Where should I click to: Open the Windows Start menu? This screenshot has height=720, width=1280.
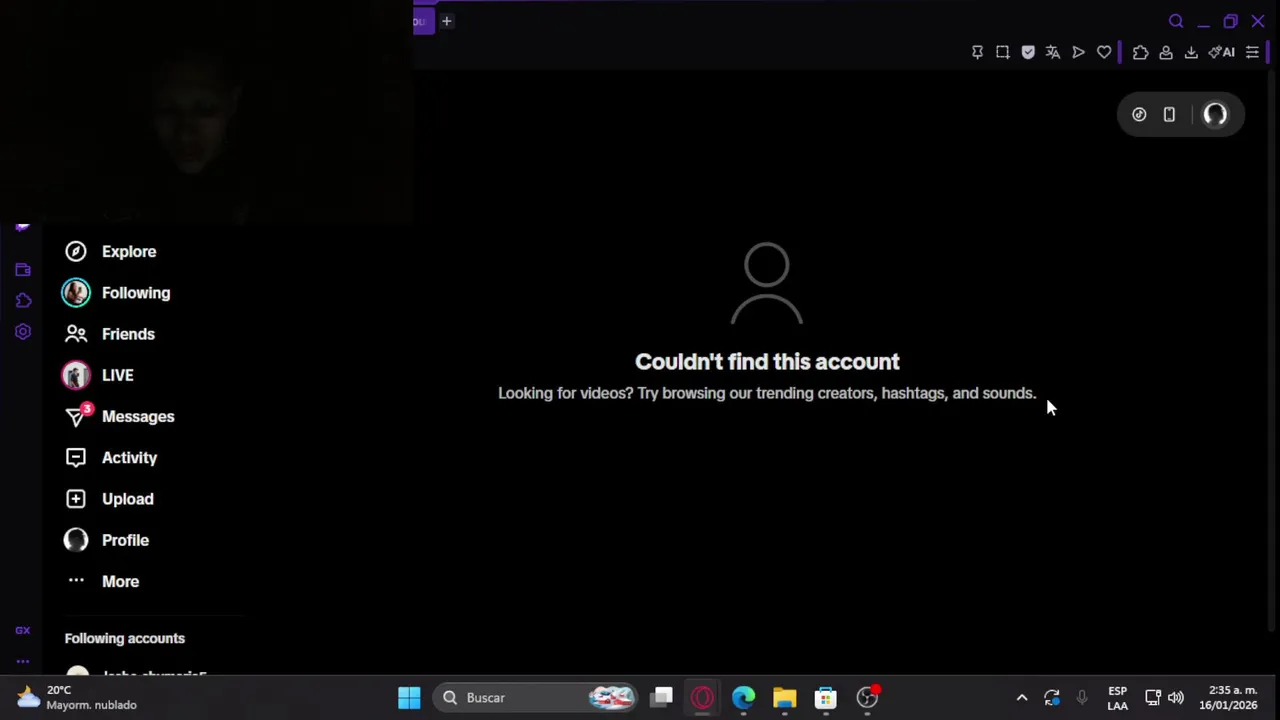(x=409, y=698)
